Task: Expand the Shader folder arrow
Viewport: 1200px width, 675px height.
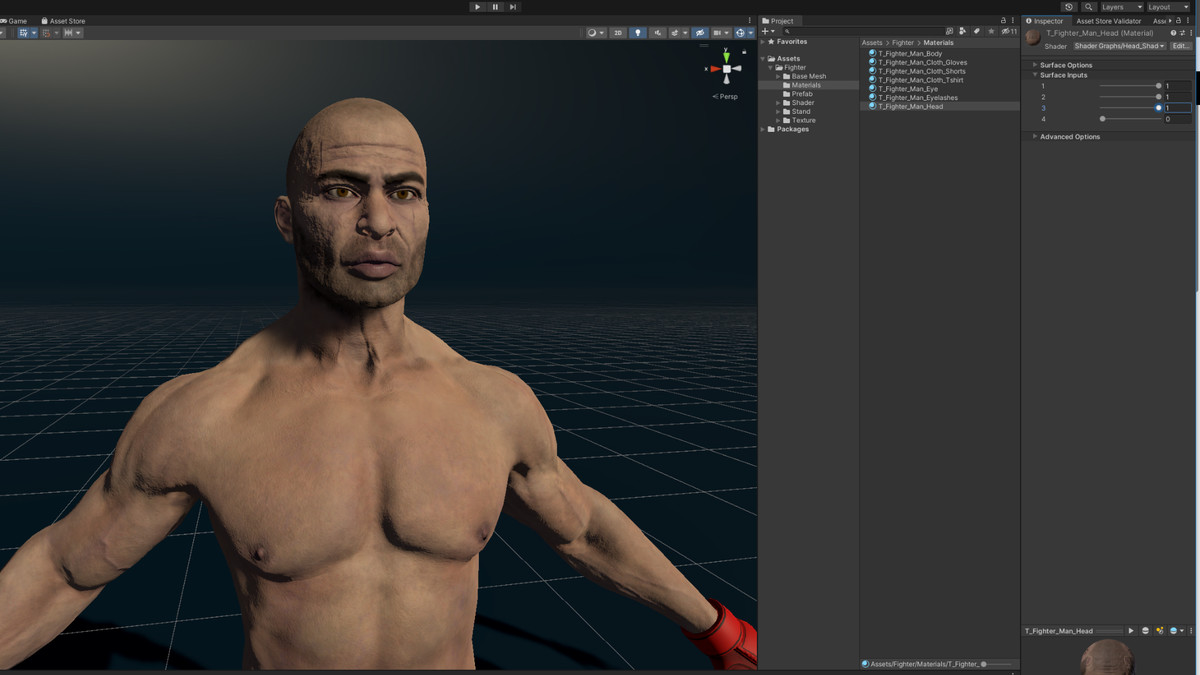Action: click(779, 103)
